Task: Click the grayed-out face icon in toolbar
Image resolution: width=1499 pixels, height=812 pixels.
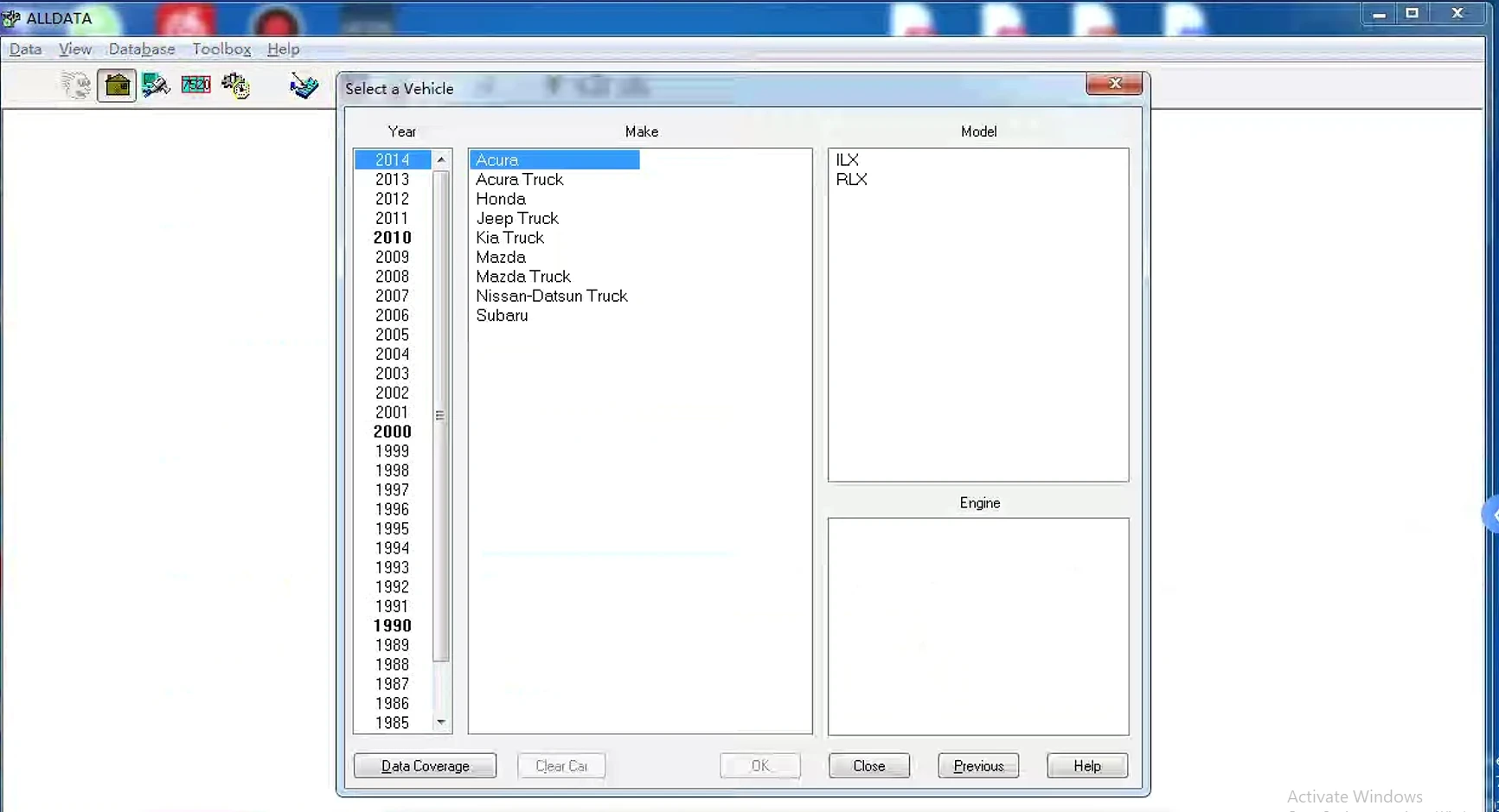Action: [x=76, y=86]
